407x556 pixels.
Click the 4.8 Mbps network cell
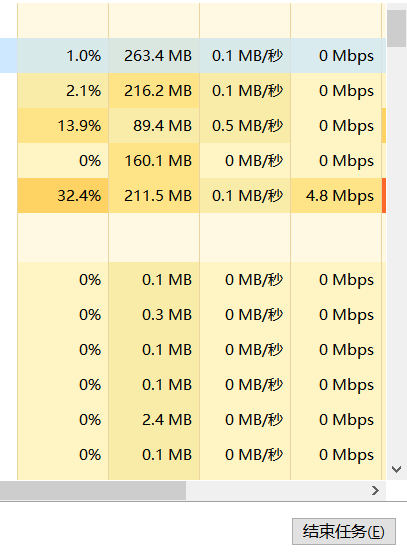(x=336, y=195)
